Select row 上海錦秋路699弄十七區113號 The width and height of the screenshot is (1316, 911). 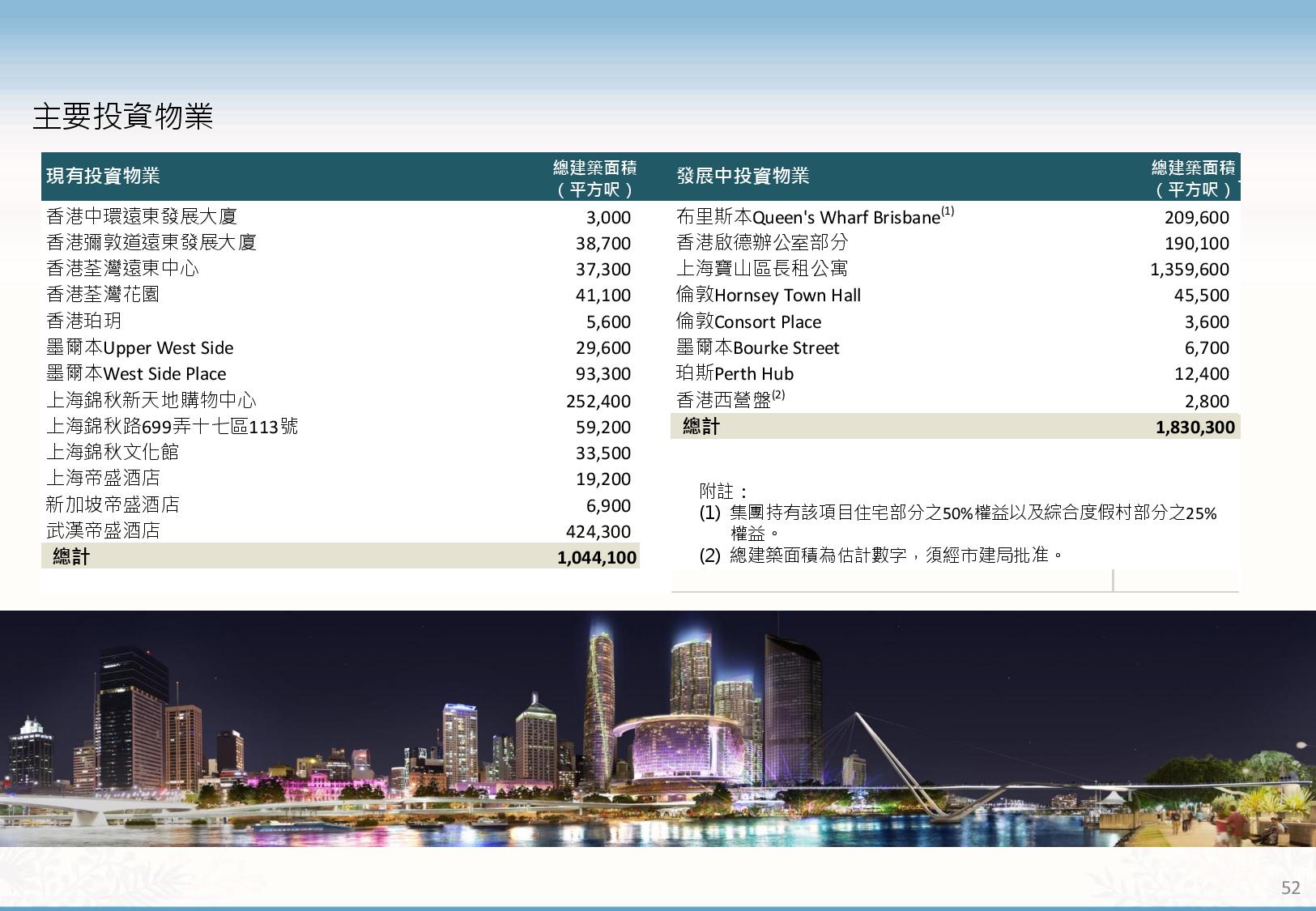pyautogui.click(x=340, y=426)
